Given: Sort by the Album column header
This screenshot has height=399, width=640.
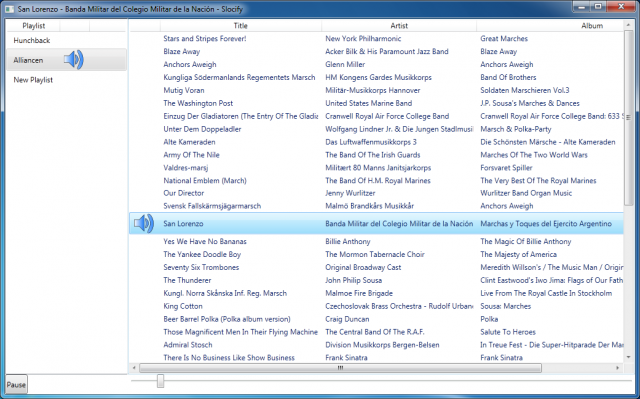Looking at the screenshot, I should 592,26.
